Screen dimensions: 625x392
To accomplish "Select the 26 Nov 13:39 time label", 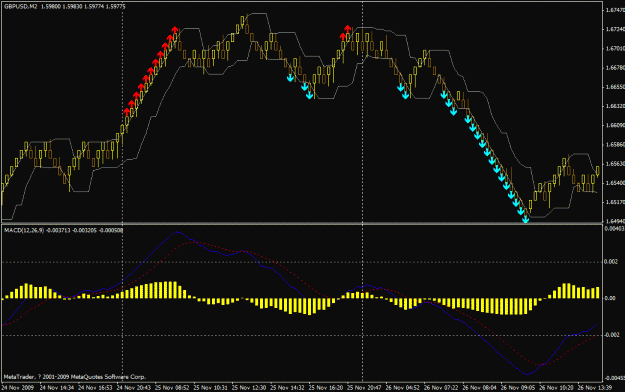I will 595,388.
